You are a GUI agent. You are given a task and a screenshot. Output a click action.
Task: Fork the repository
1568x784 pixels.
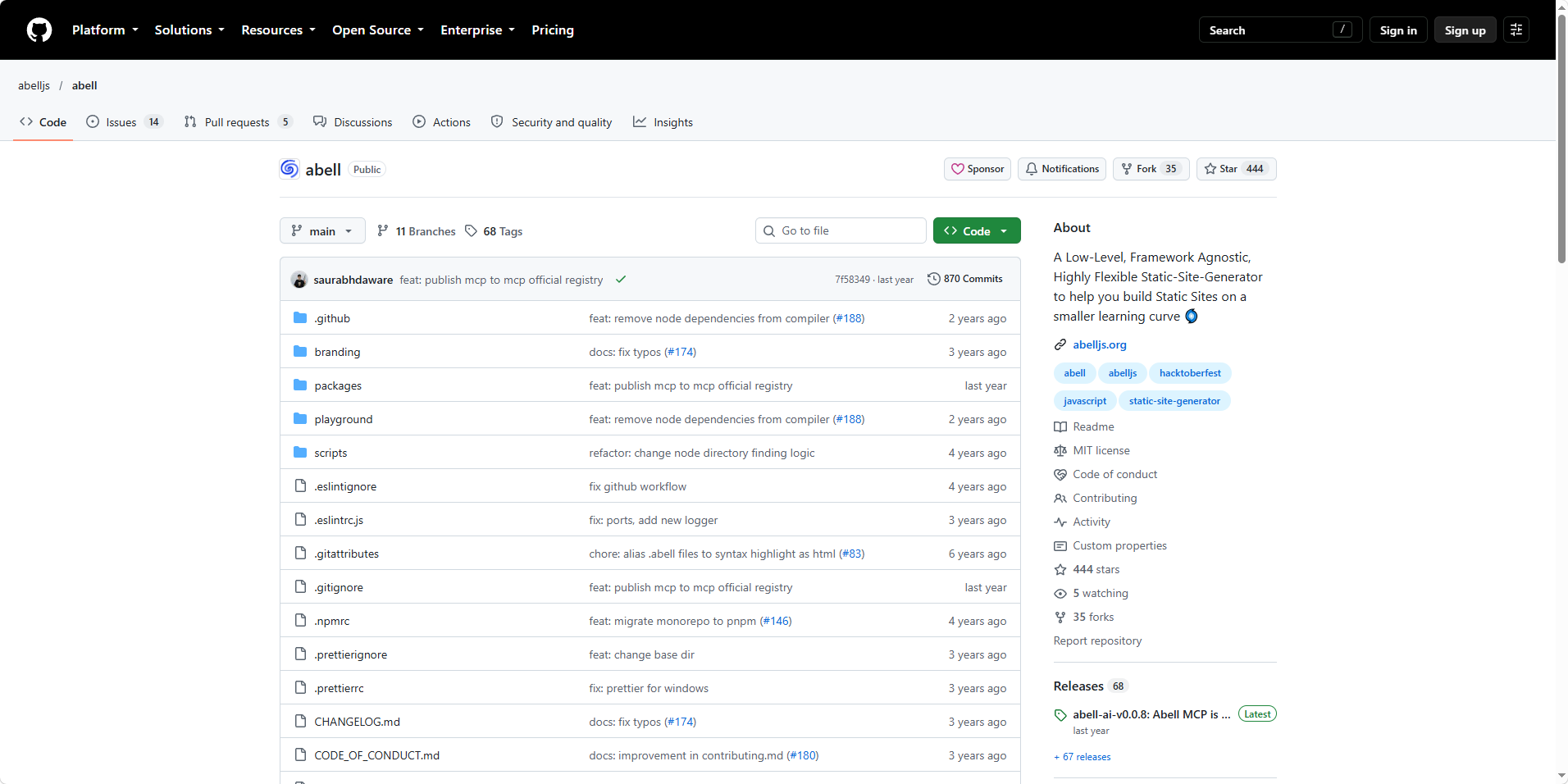[1151, 169]
